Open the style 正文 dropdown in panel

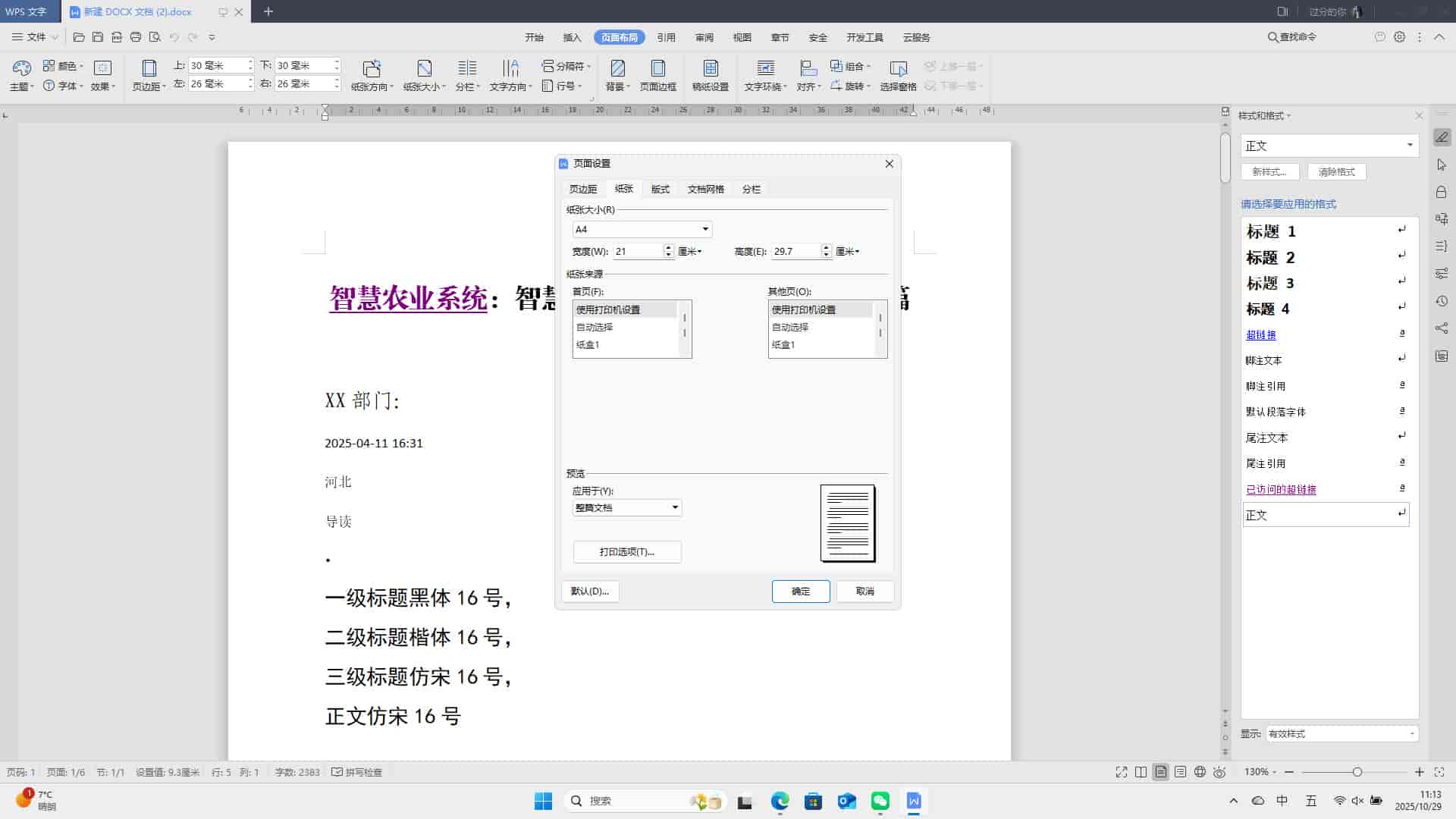pos(1329,146)
